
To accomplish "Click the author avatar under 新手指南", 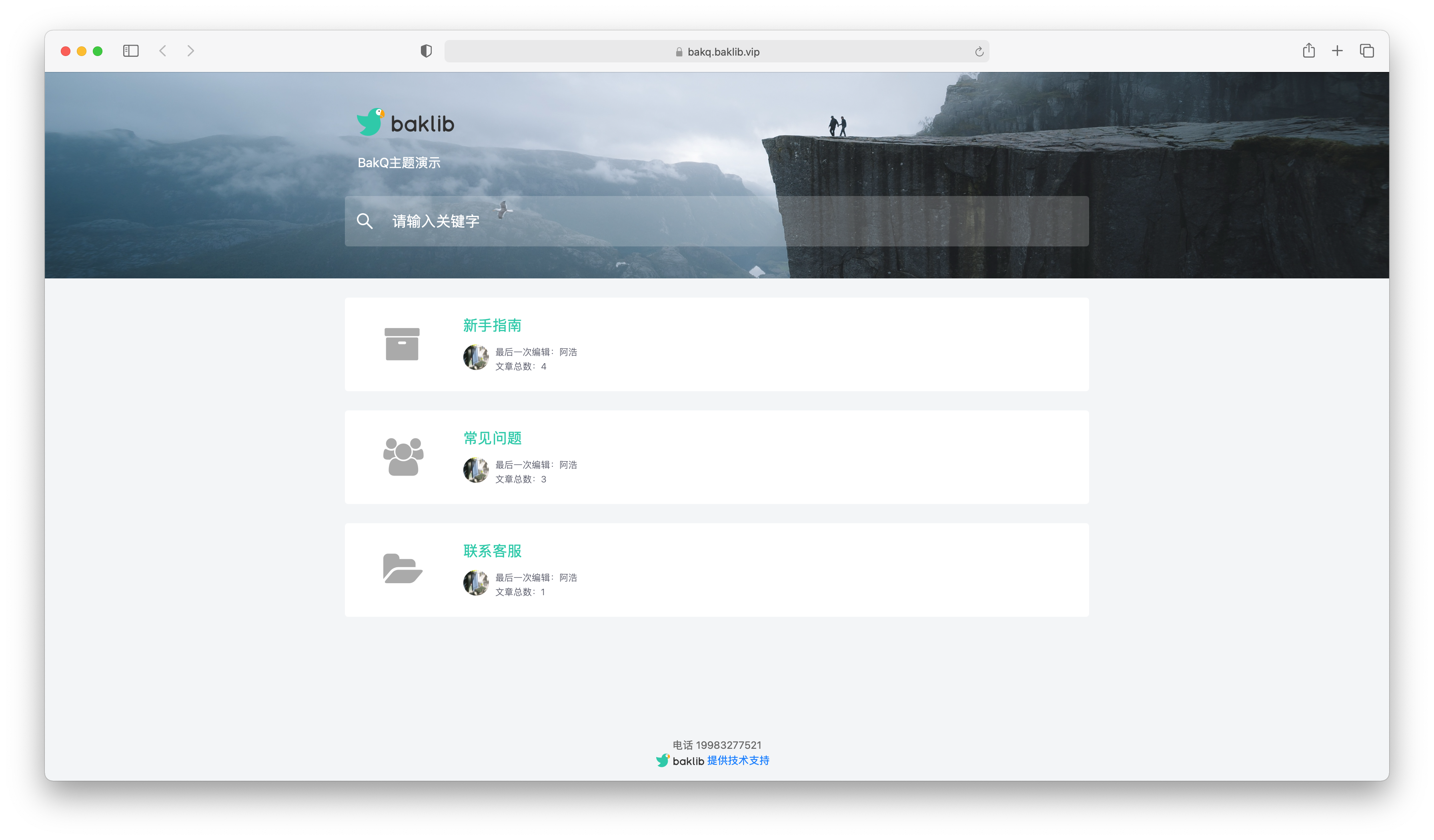I will point(476,358).
